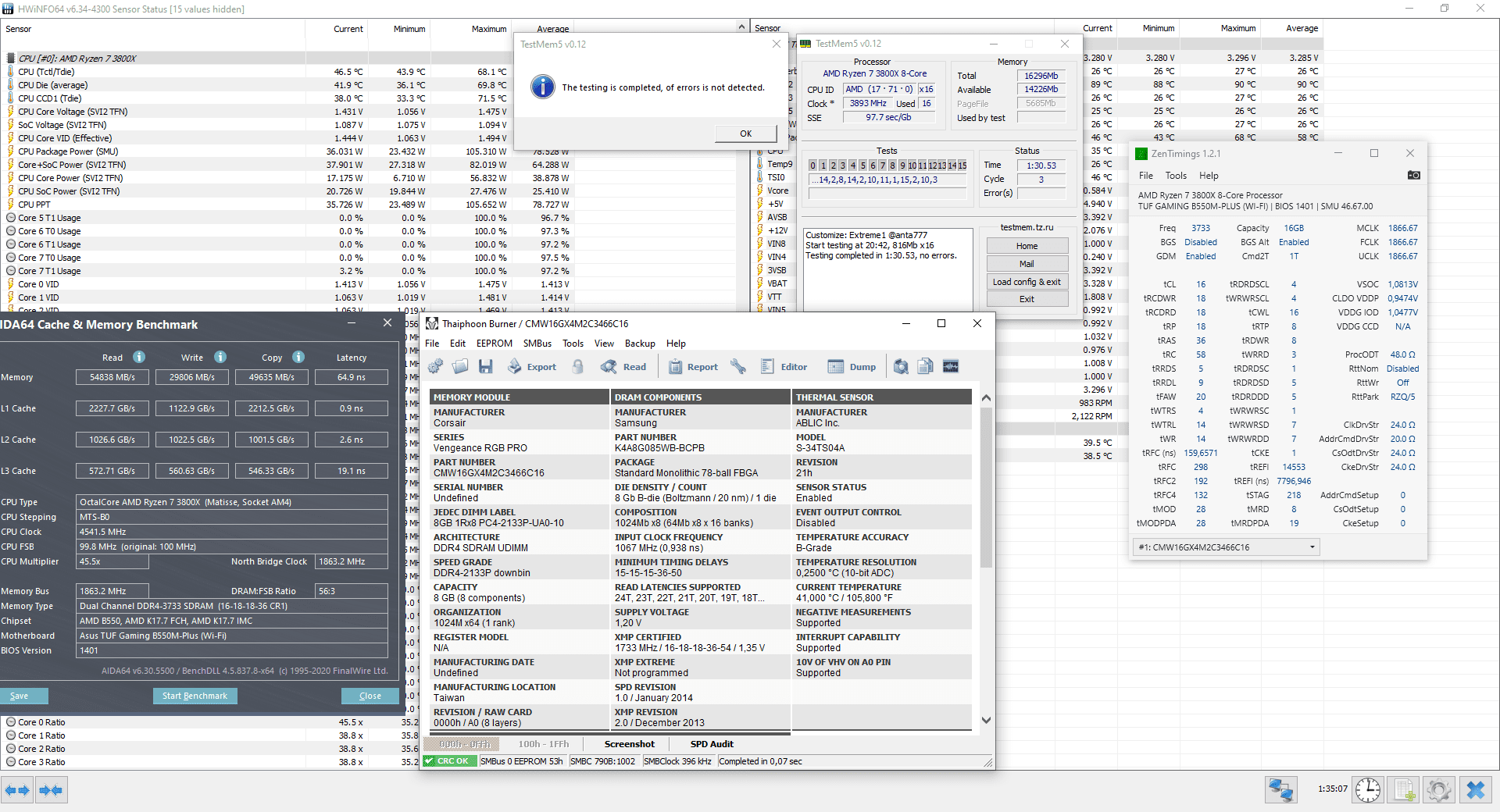Open HWiNFO settings gear icon
Image resolution: width=1500 pixels, height=812 pixels.
click(1439, 790)
